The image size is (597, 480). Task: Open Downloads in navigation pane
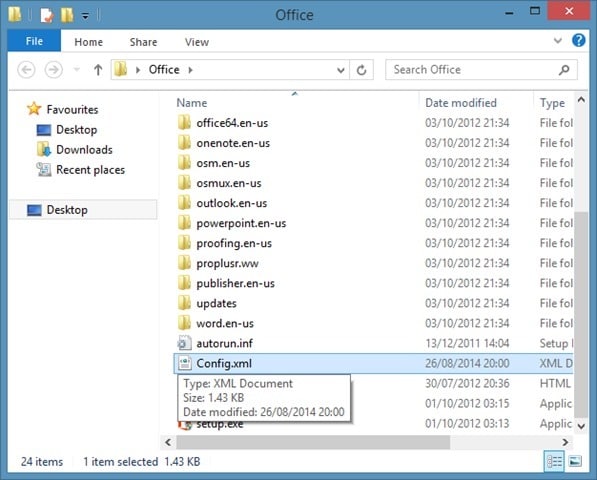pos(84,150)
